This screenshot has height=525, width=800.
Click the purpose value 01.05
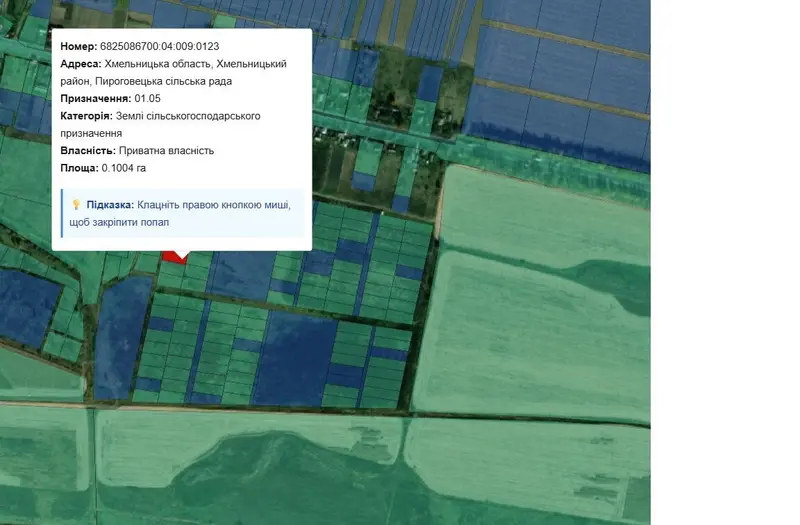coord(147,98)
